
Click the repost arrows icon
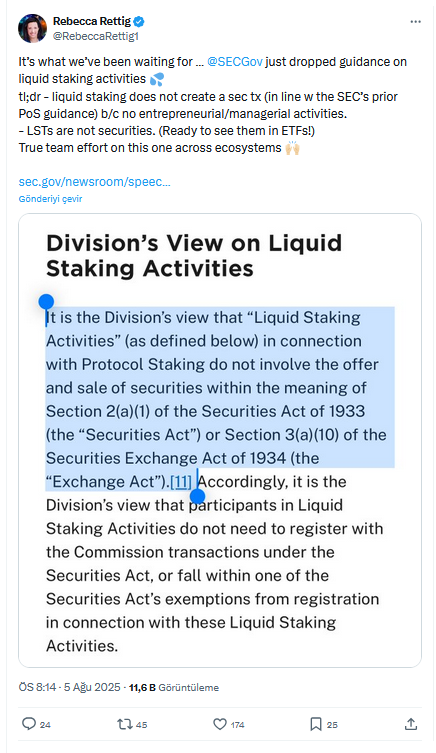click(124, 724)
